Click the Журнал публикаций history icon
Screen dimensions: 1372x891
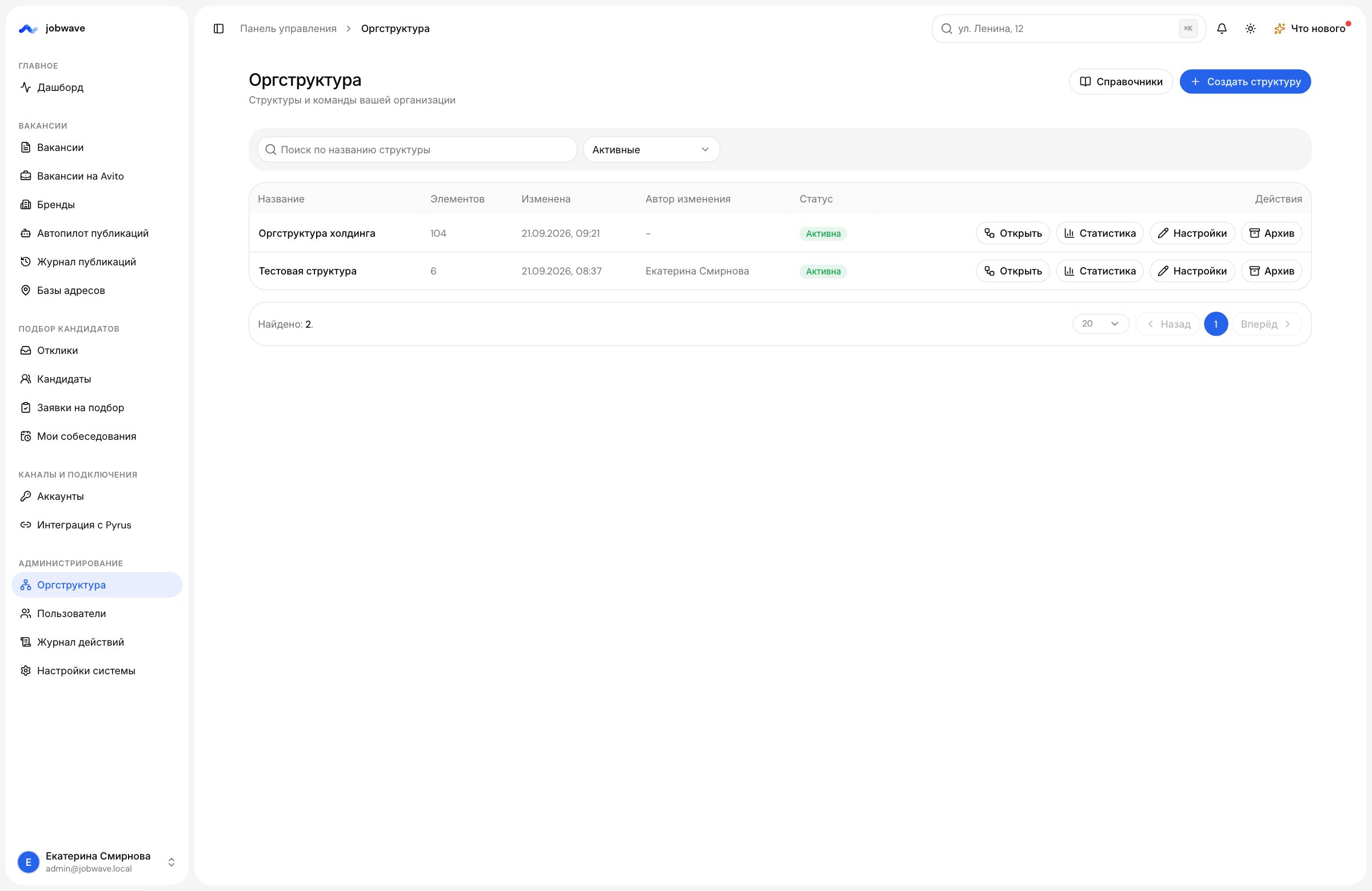point(25,261)
